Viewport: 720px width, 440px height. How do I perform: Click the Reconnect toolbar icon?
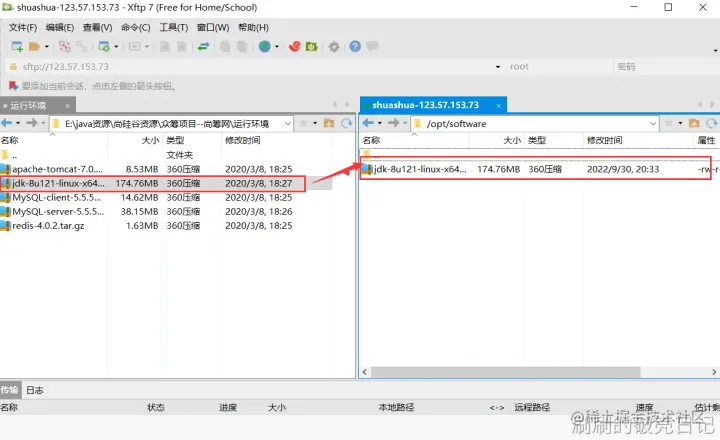(65, 46)
